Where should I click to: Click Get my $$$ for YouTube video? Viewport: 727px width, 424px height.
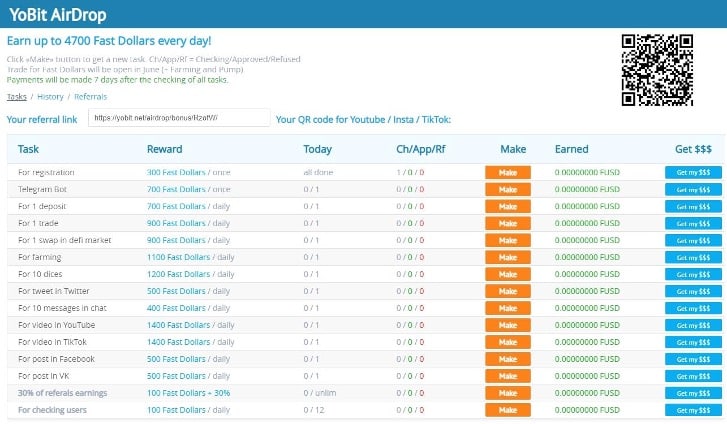click(693, 325)
